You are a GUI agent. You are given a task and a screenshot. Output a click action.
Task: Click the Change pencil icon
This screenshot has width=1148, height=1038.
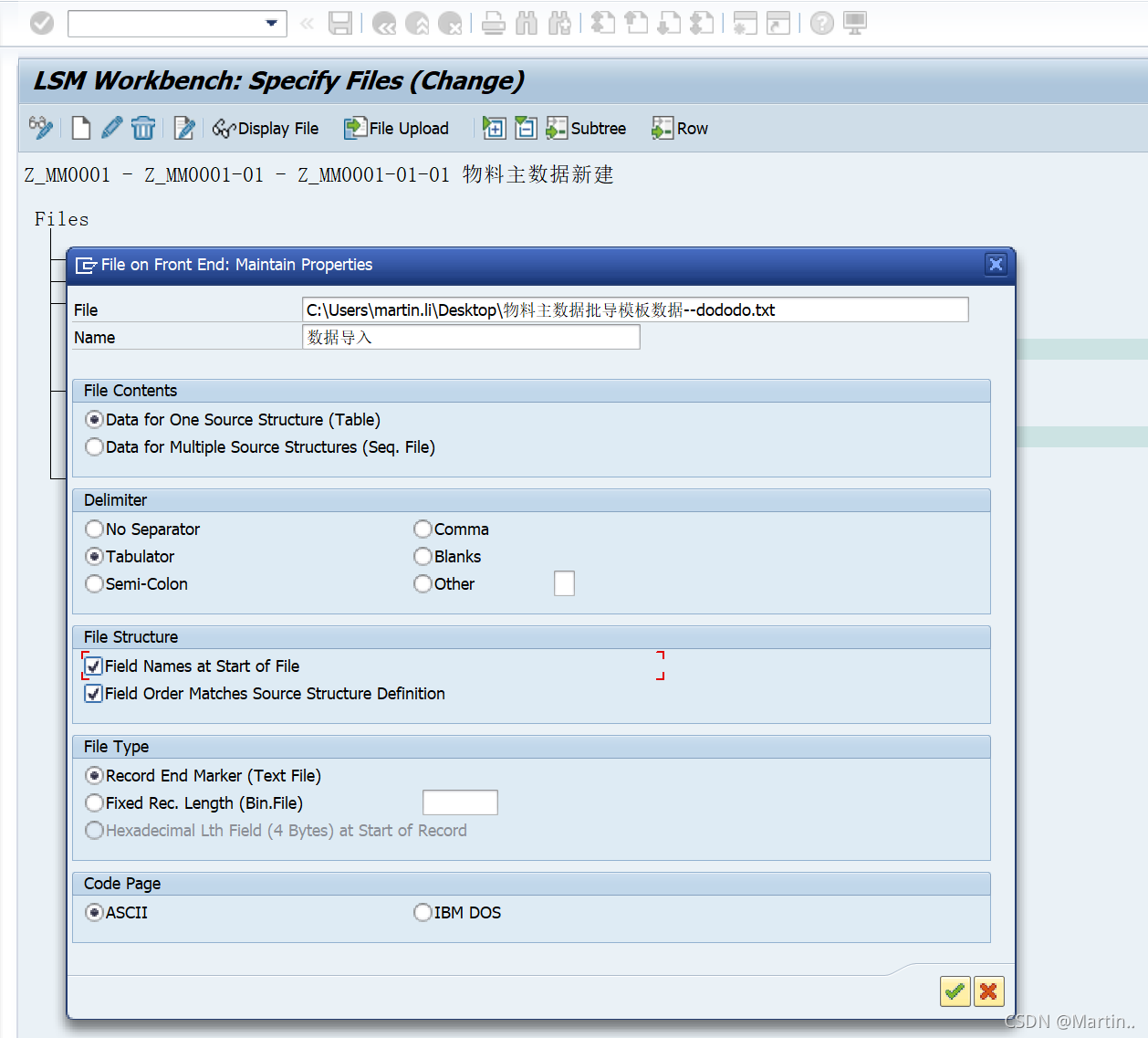tap(111, 128)
